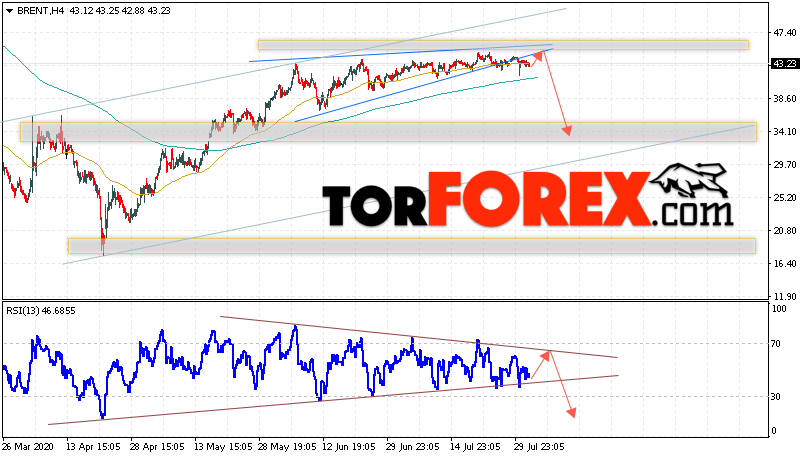Click the 16.40 price axis label
Image resolution: width=808 pixels, height=458 pixels.
(785, 264)
